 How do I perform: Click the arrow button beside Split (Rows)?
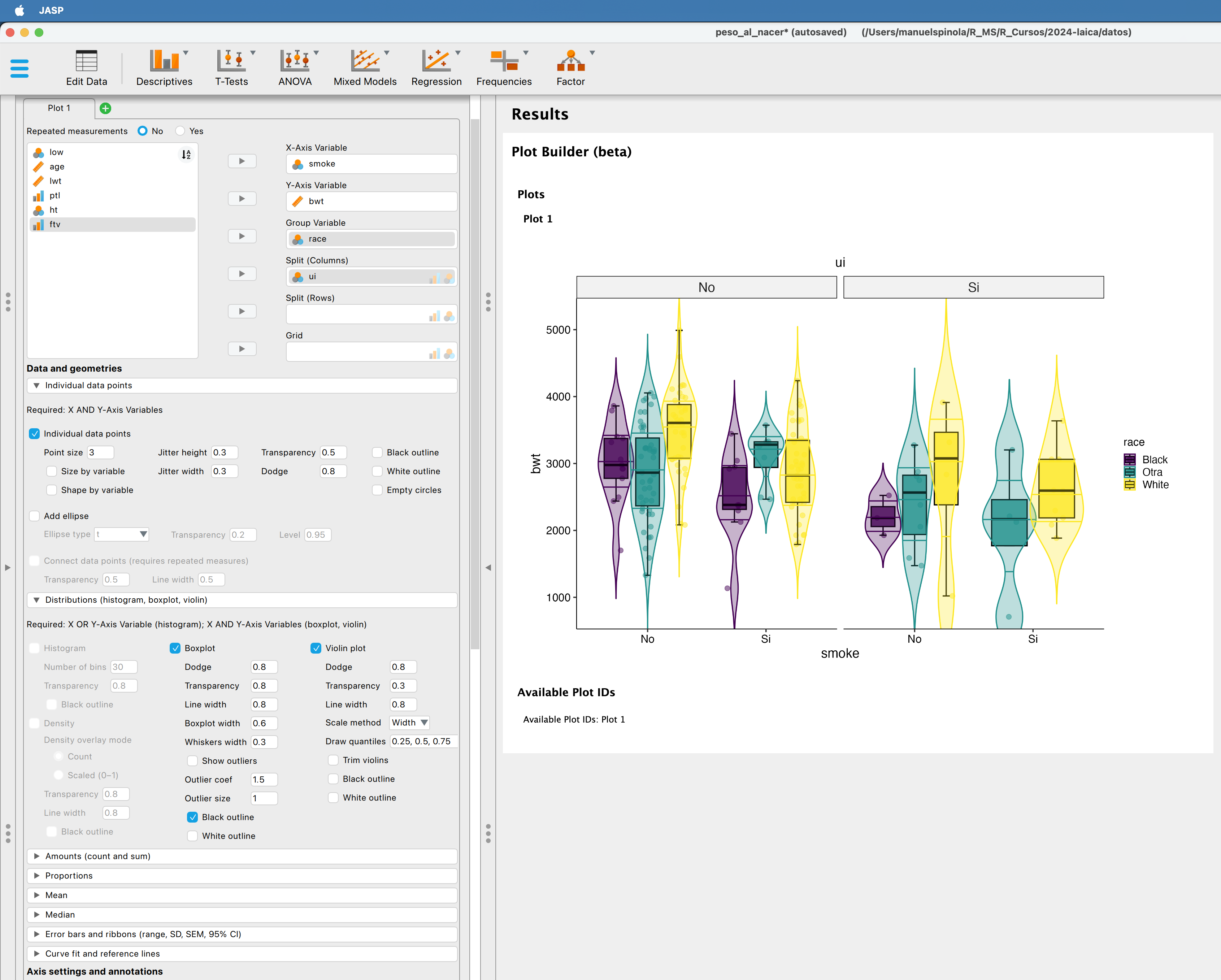[x=242, y=311]
